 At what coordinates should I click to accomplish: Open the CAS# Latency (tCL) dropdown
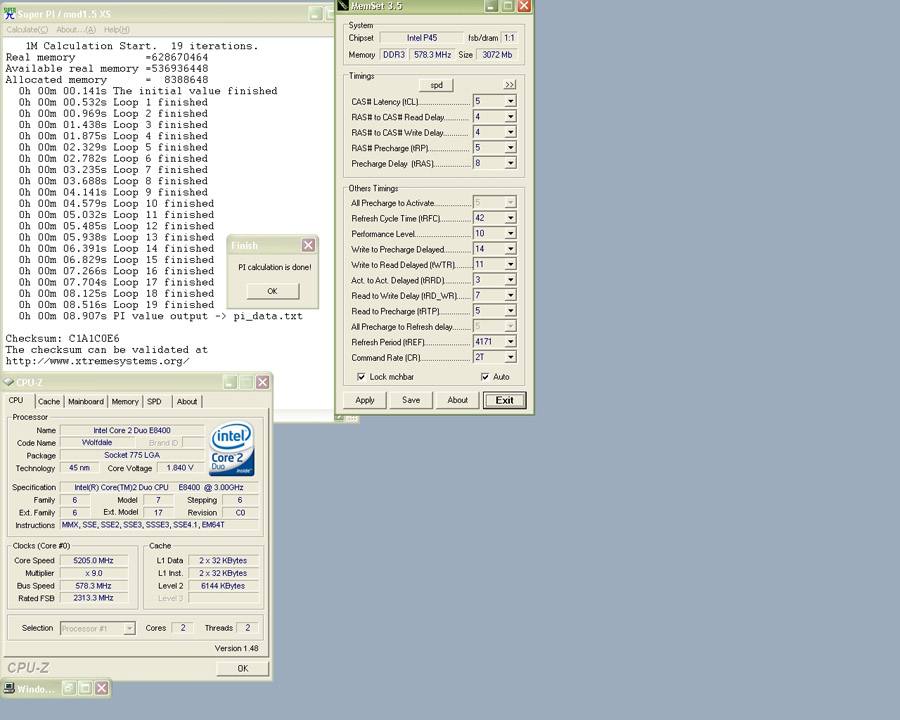510,101
